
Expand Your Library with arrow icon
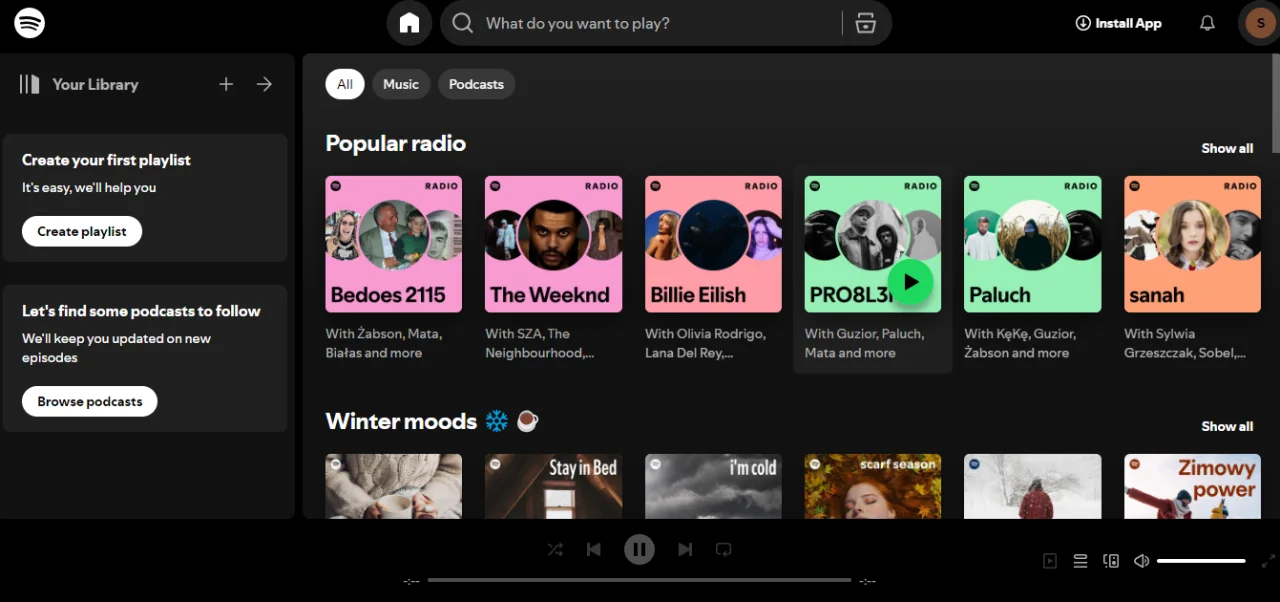point(264,84)
